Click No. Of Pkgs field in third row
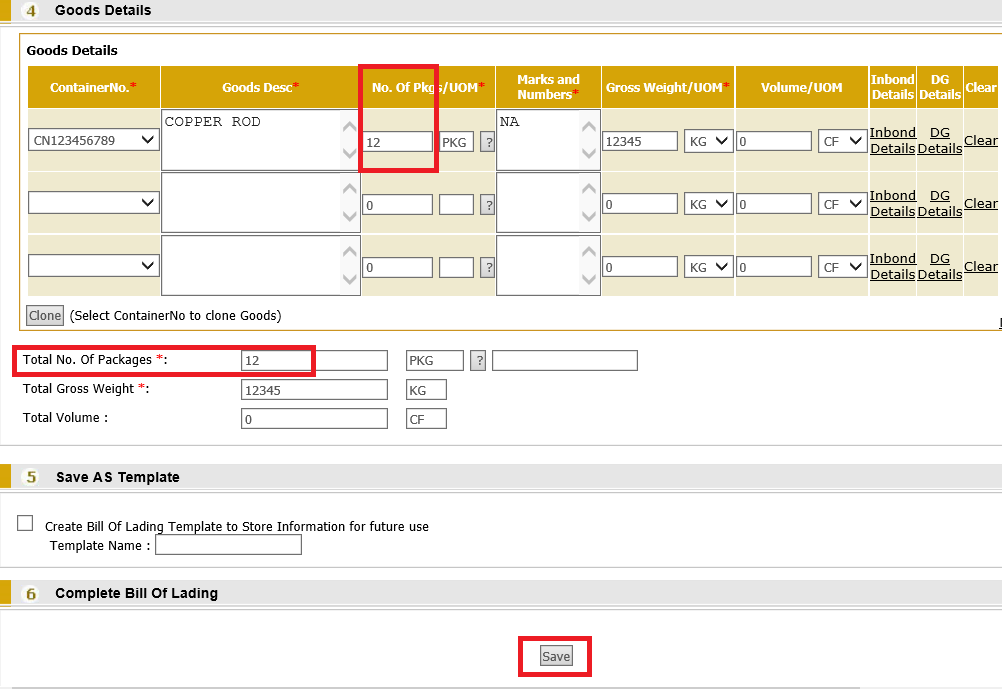This screenshot has height=689, width=1002. click(x=397, y=268)
